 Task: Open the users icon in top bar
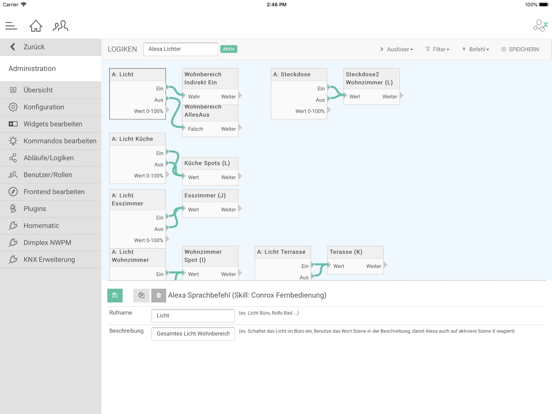tap(61, 26)
